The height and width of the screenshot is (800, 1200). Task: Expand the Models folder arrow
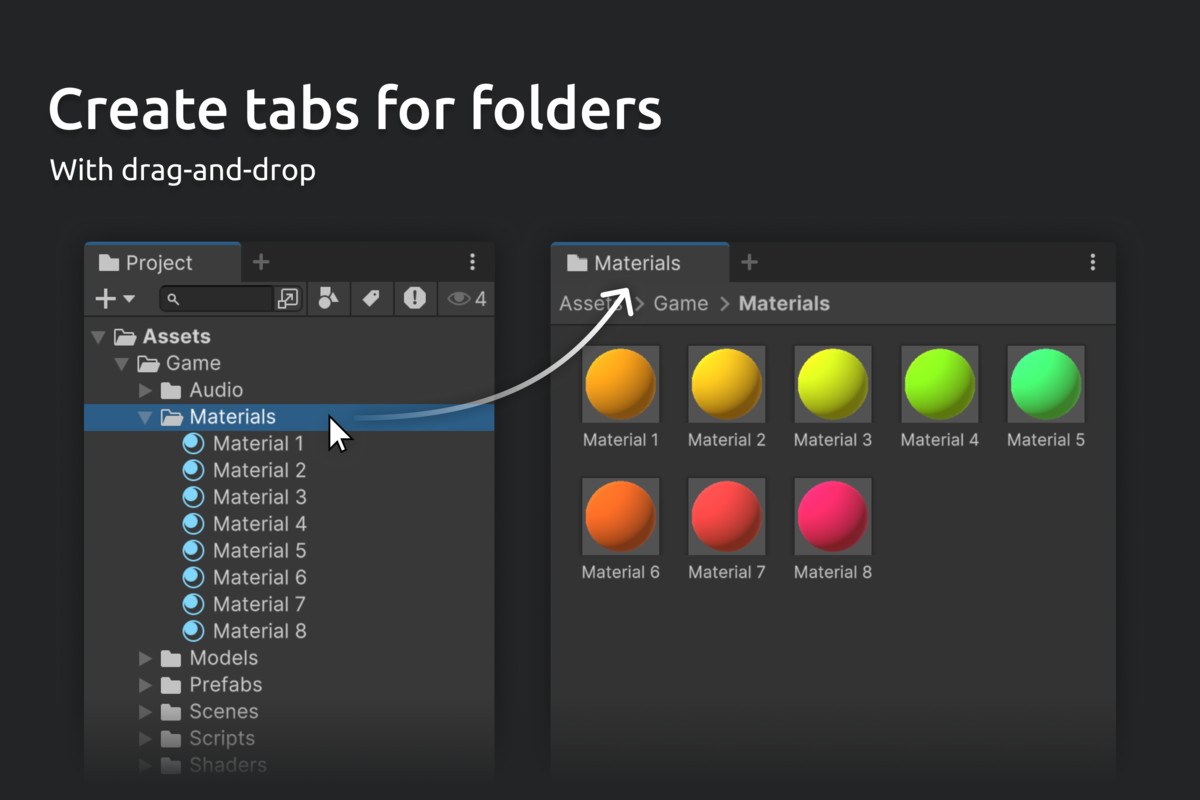pos(145,658)
